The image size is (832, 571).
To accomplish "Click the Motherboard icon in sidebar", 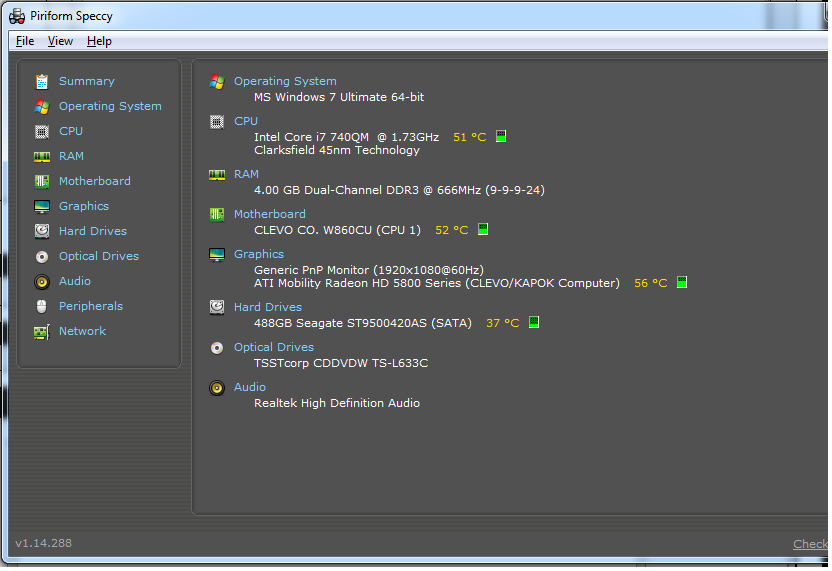I will pyautogui.click(x=42, y=181).
